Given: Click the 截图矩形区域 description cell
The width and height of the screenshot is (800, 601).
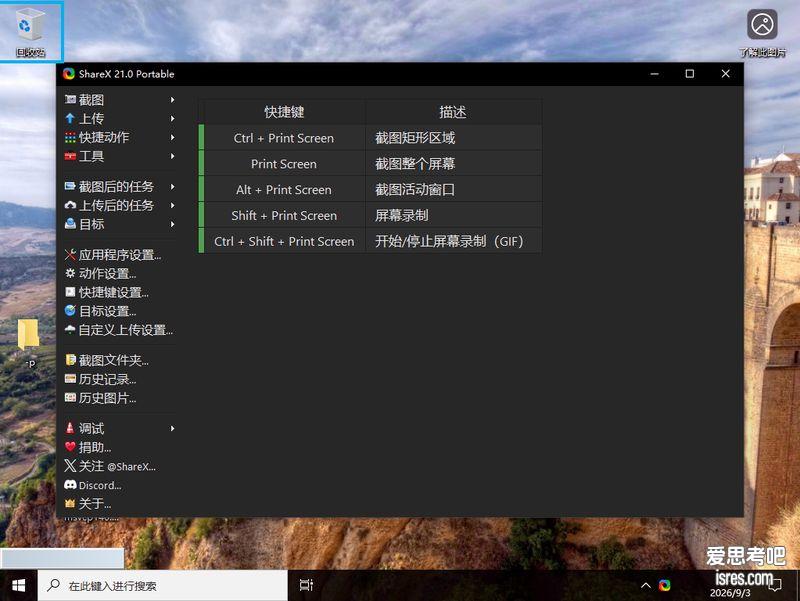Looking at the screenshot, I should click(x=454, y=138).
